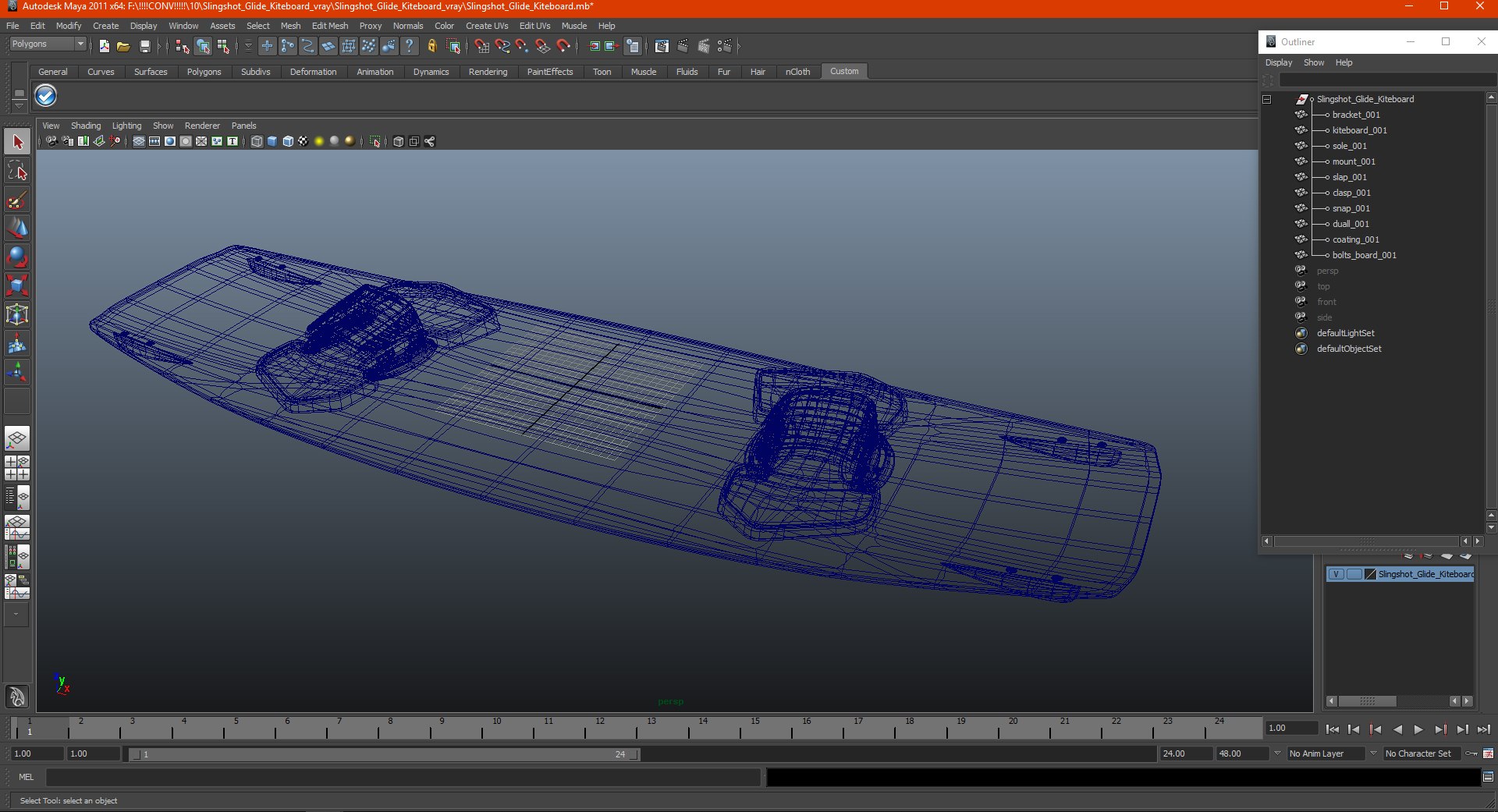Enable snap to curves magnet icon
1498x812 pixels.
coord(502,47)
